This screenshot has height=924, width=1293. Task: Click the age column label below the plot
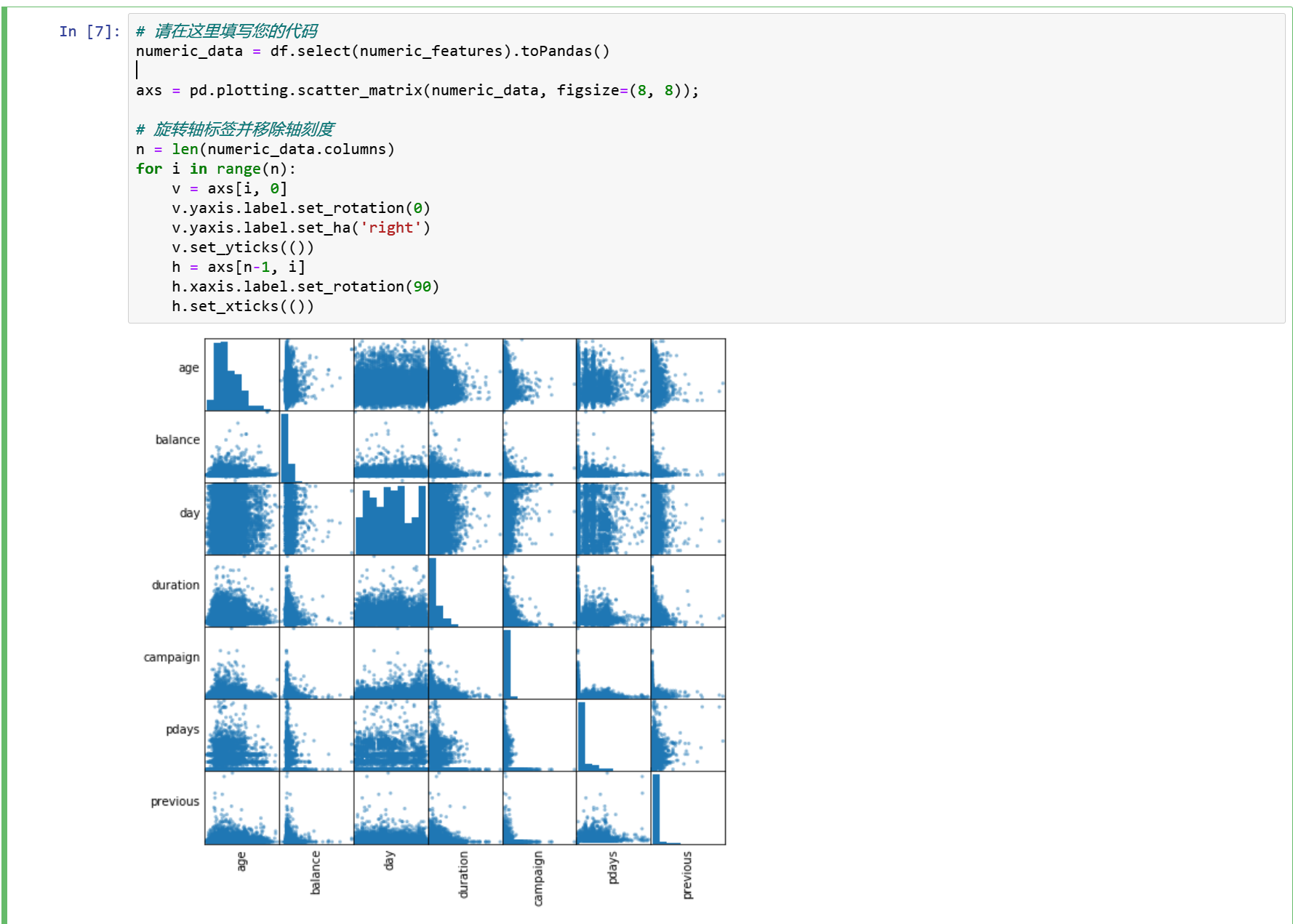click(x=241, y=861)
